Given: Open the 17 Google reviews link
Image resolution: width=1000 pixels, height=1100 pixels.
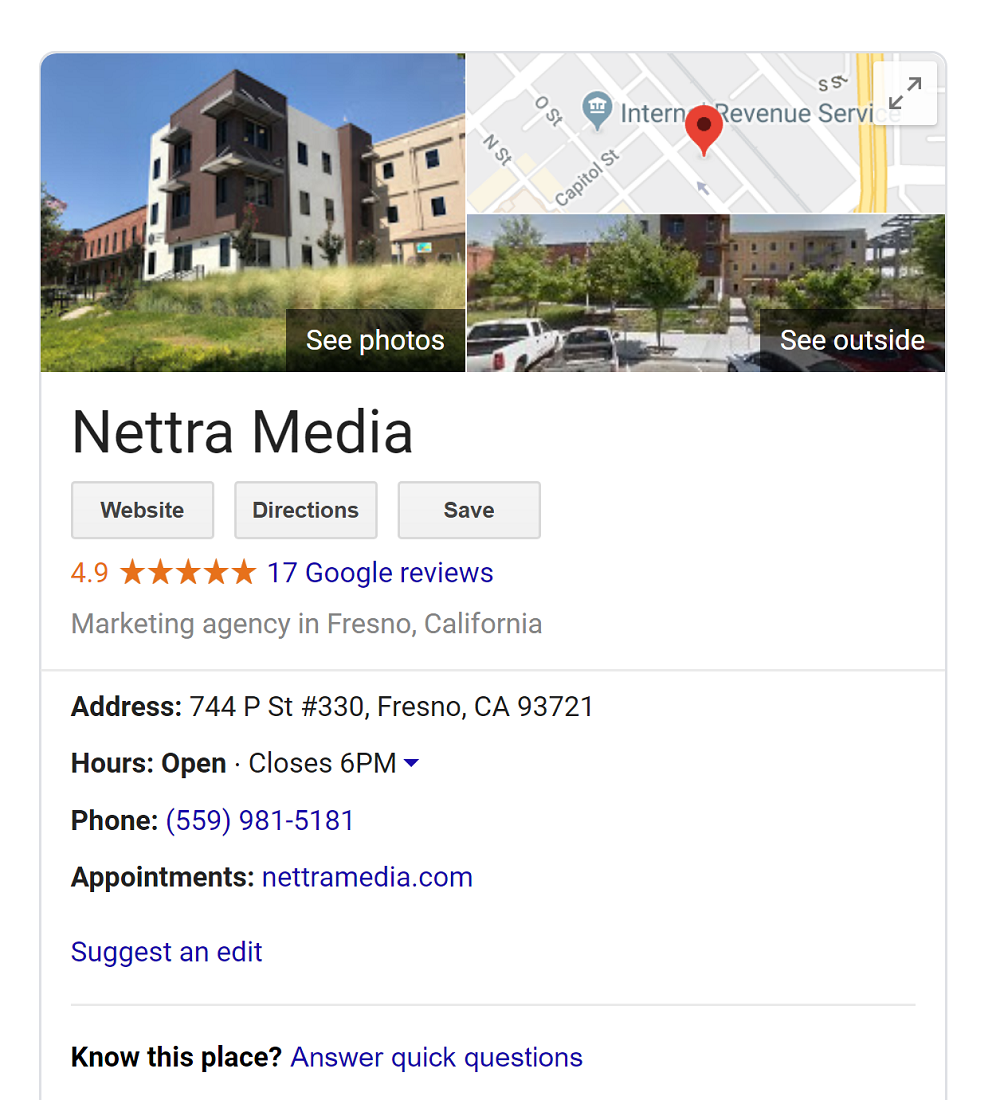Looking at the screenshot, I should [380, 573].
